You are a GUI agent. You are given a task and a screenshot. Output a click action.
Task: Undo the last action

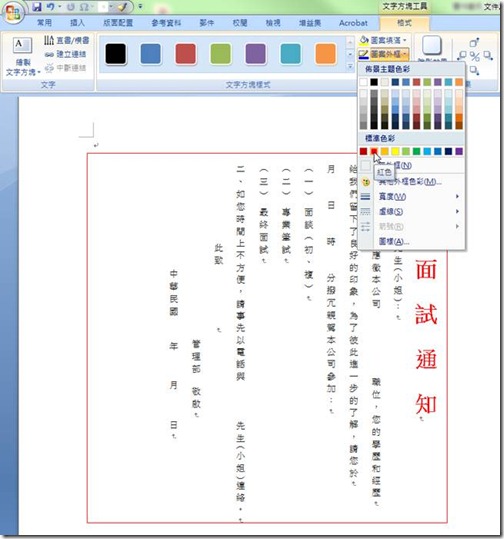[x=50, y=7]
